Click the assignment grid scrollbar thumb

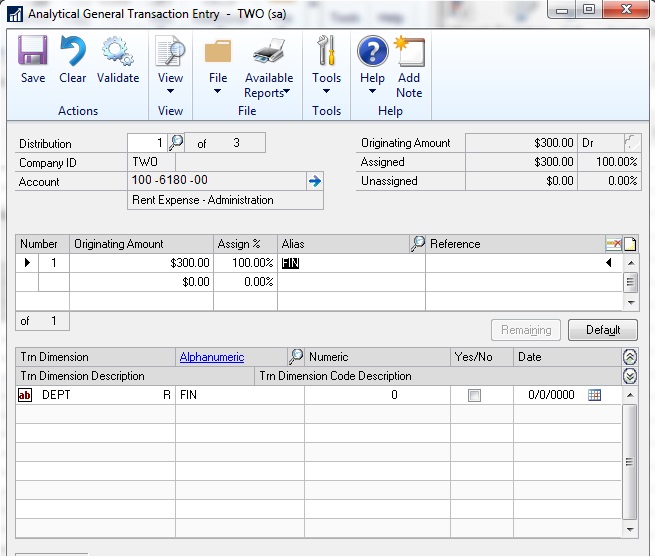pos(631,282)
